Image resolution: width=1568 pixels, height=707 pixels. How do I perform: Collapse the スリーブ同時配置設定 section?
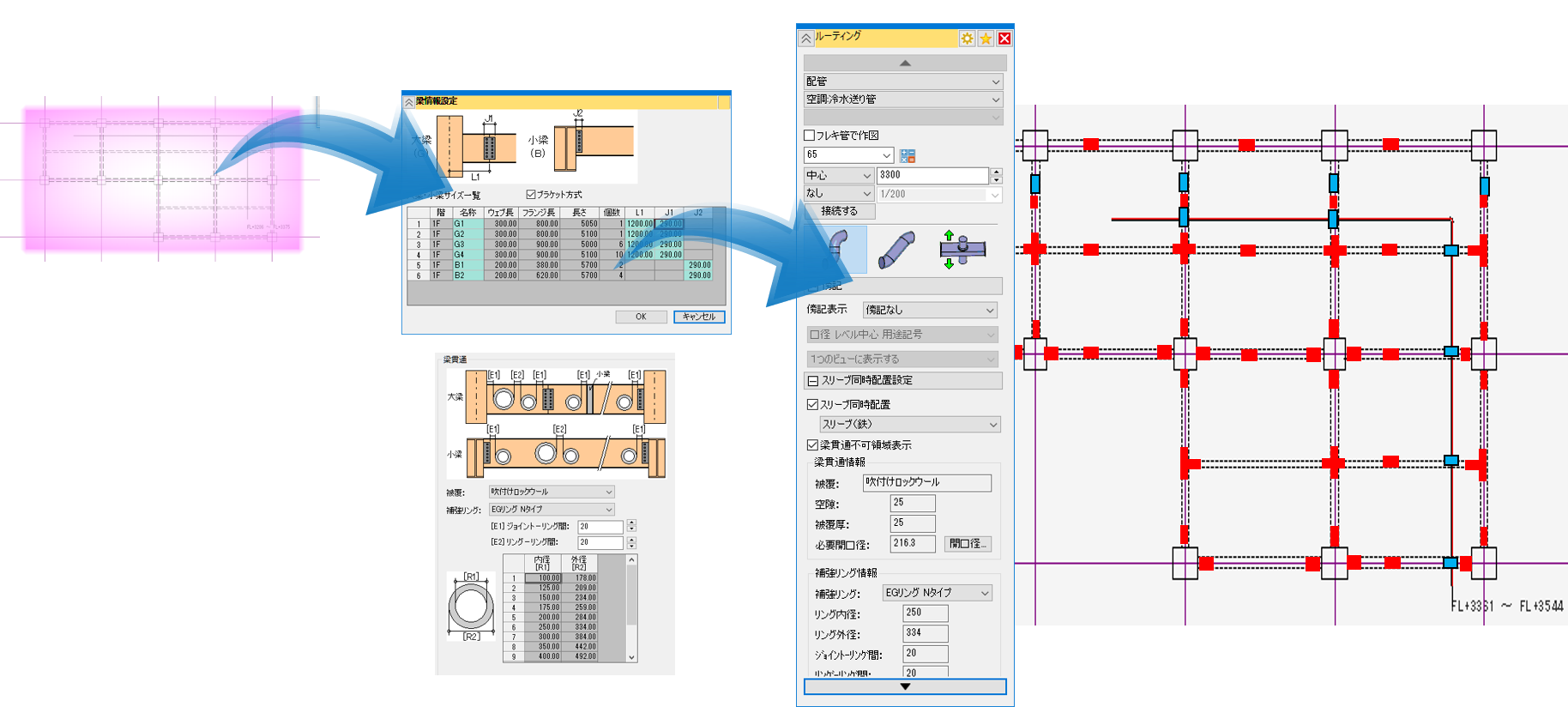pyautogui.click(x=812, y=380)
